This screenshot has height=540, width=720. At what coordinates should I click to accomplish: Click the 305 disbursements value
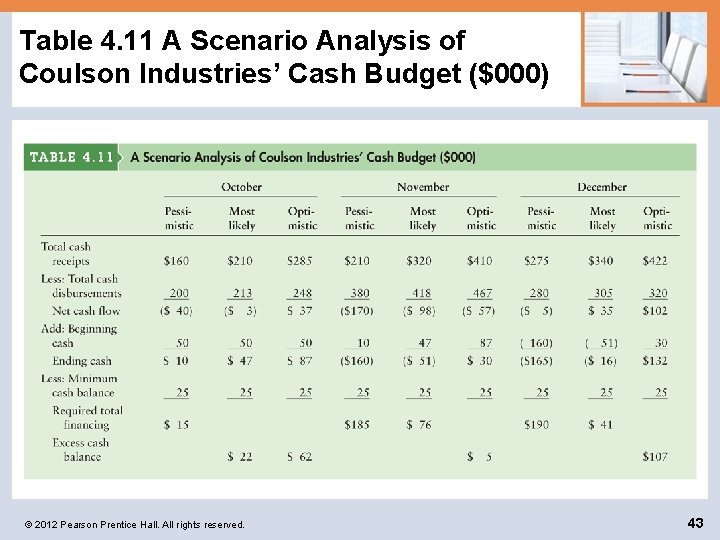[x=603, y=293]
